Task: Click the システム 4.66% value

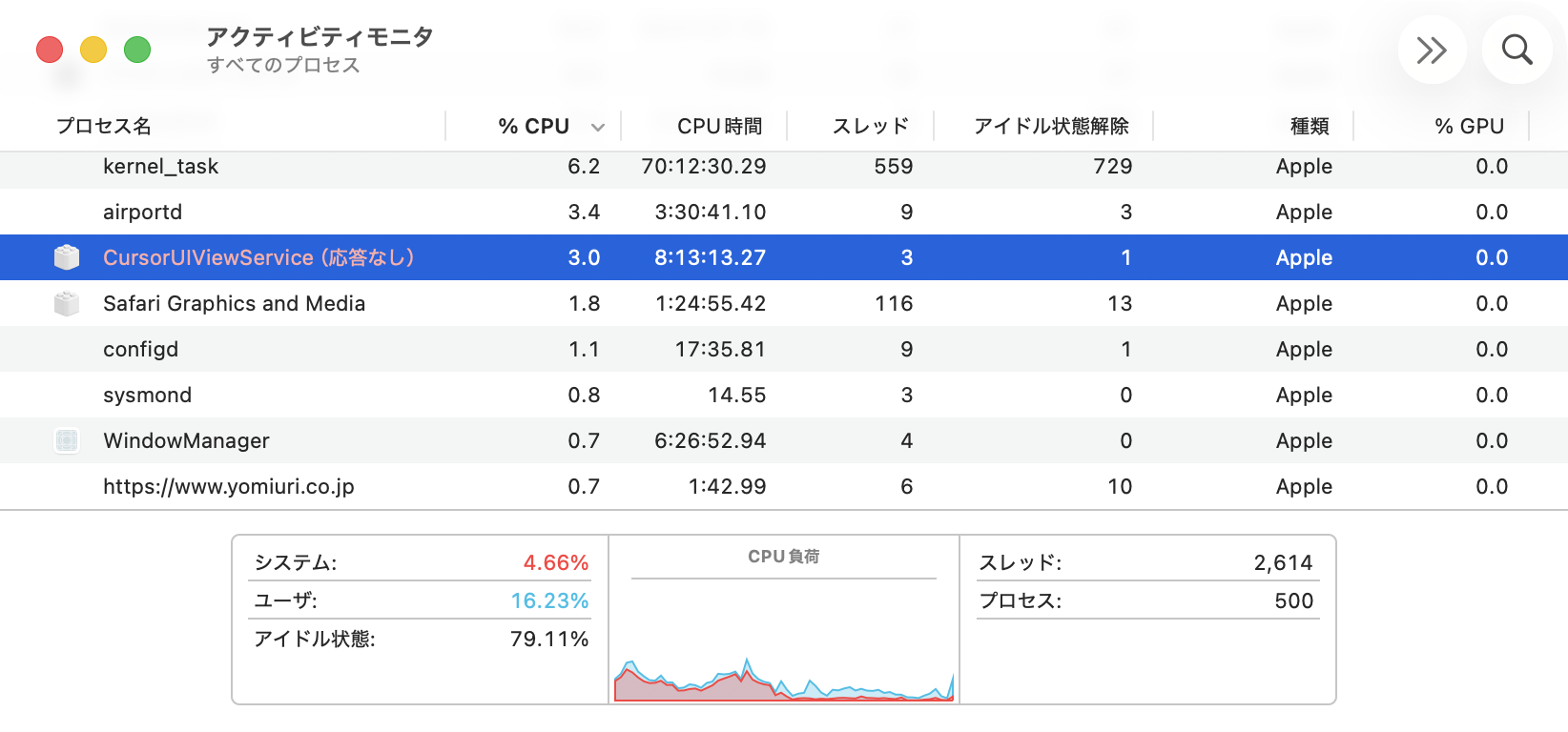Action: tap(556, 562)
